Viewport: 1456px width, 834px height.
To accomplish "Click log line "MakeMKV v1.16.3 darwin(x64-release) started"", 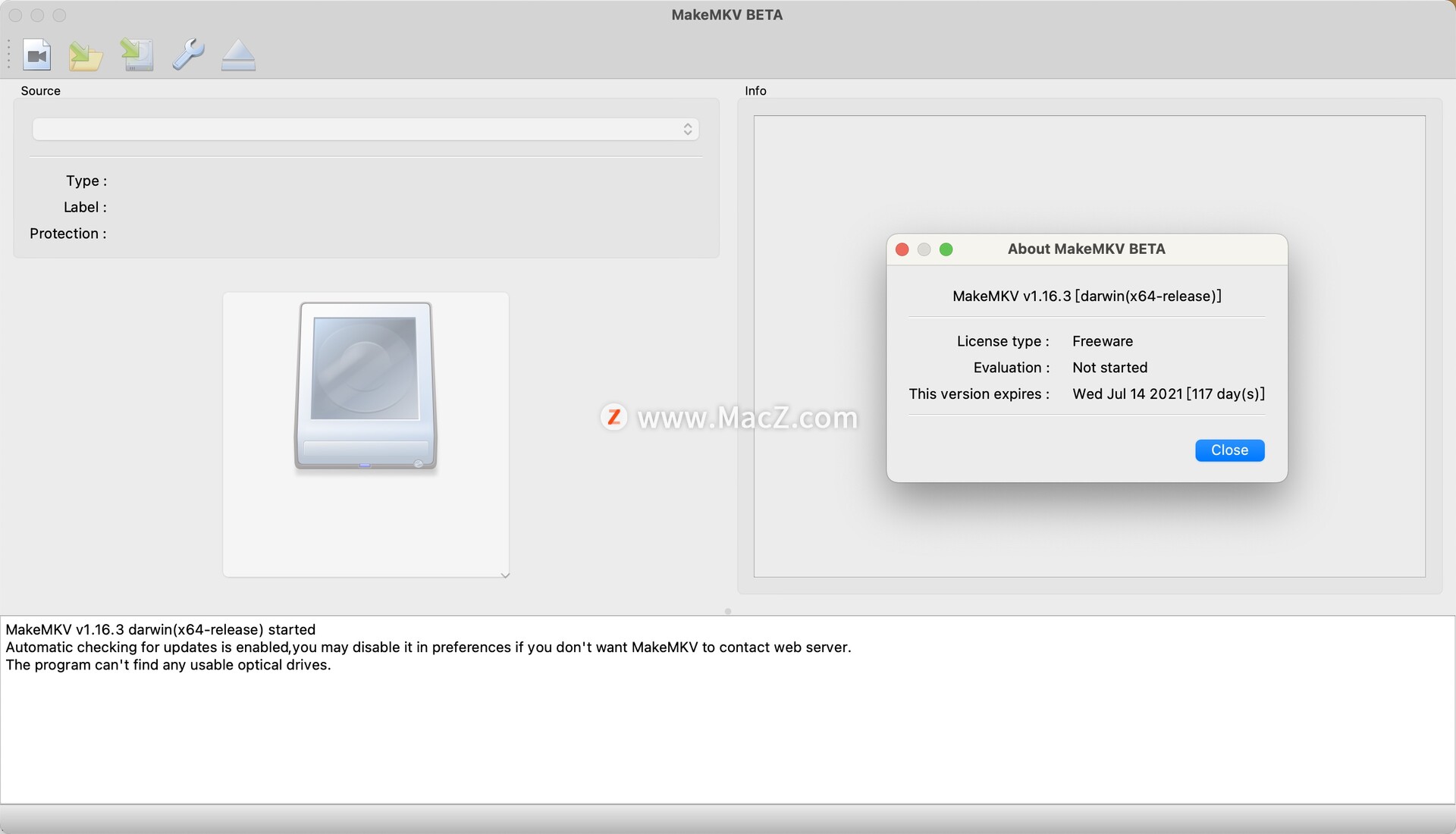I will 161,629.
